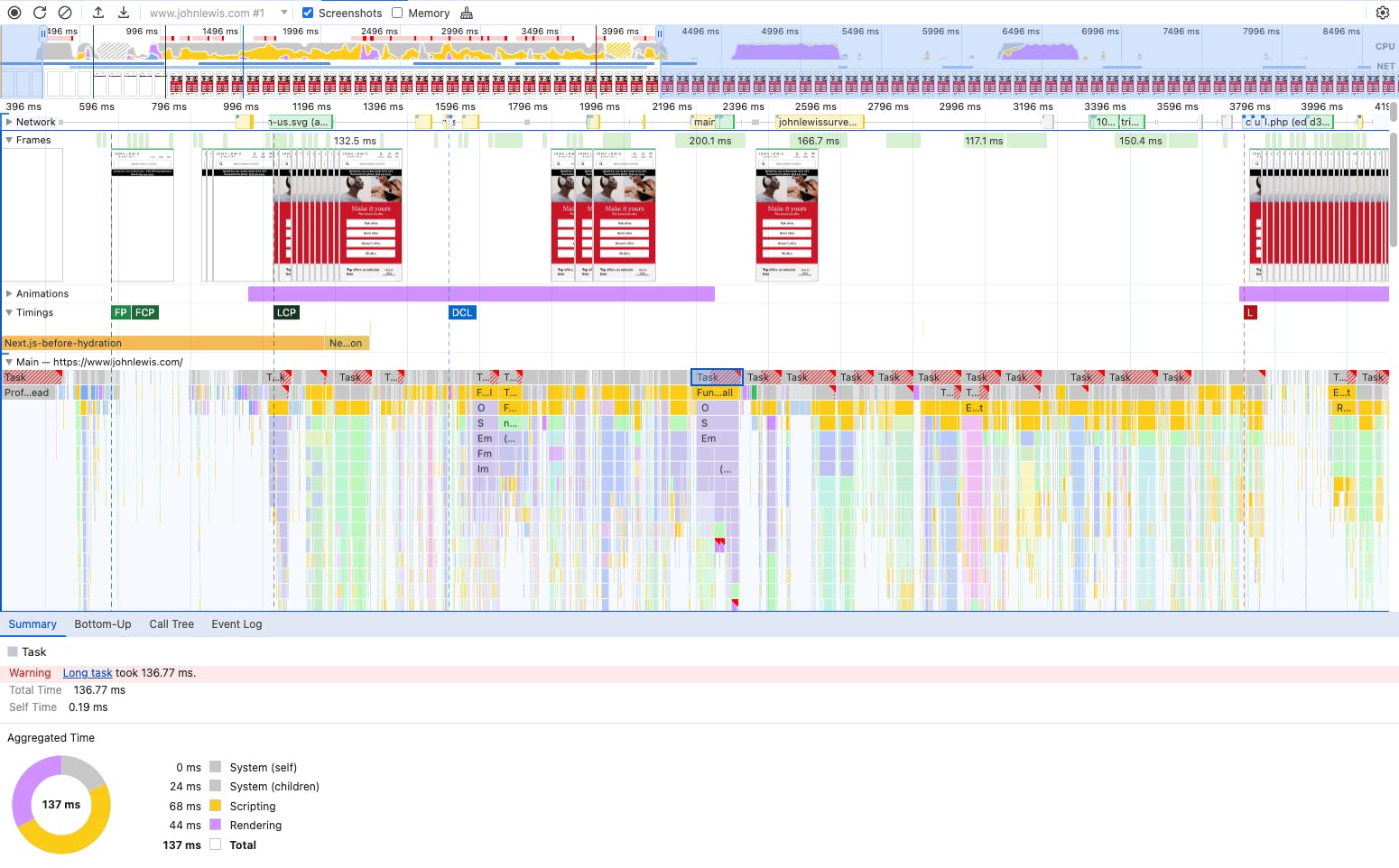Collapse the Timings section
Viewport: 1399px width, 868px height.
click(9, 312)
